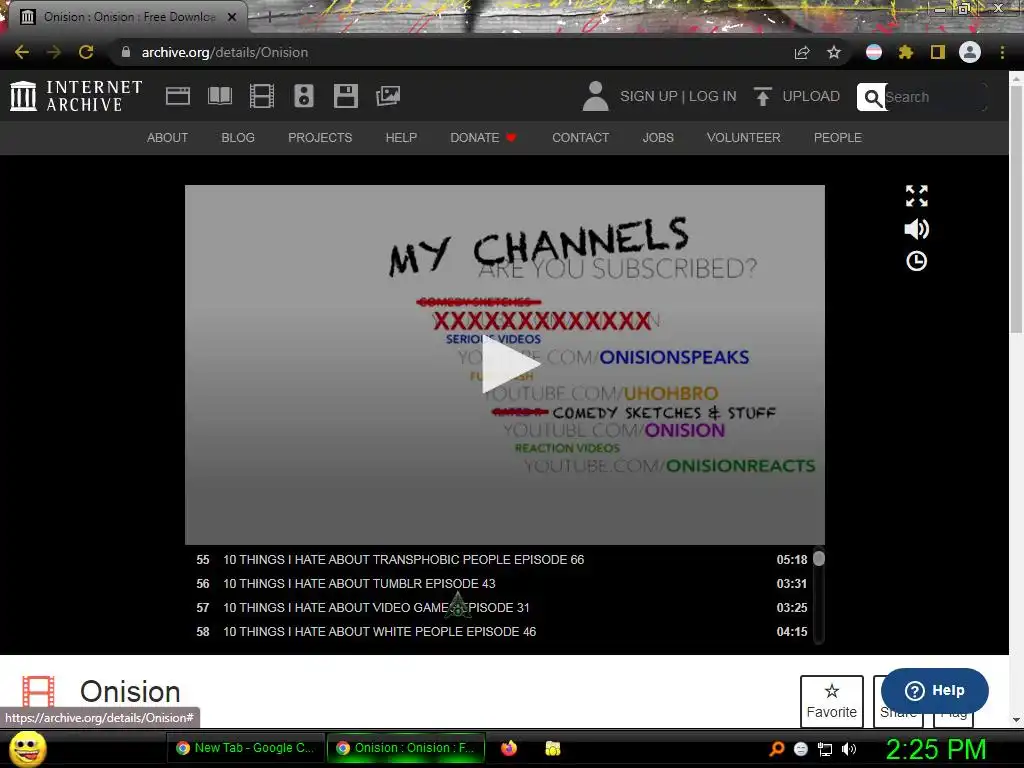Open playback speed clock icon
1024x768 pixels.
pos(916,261)
